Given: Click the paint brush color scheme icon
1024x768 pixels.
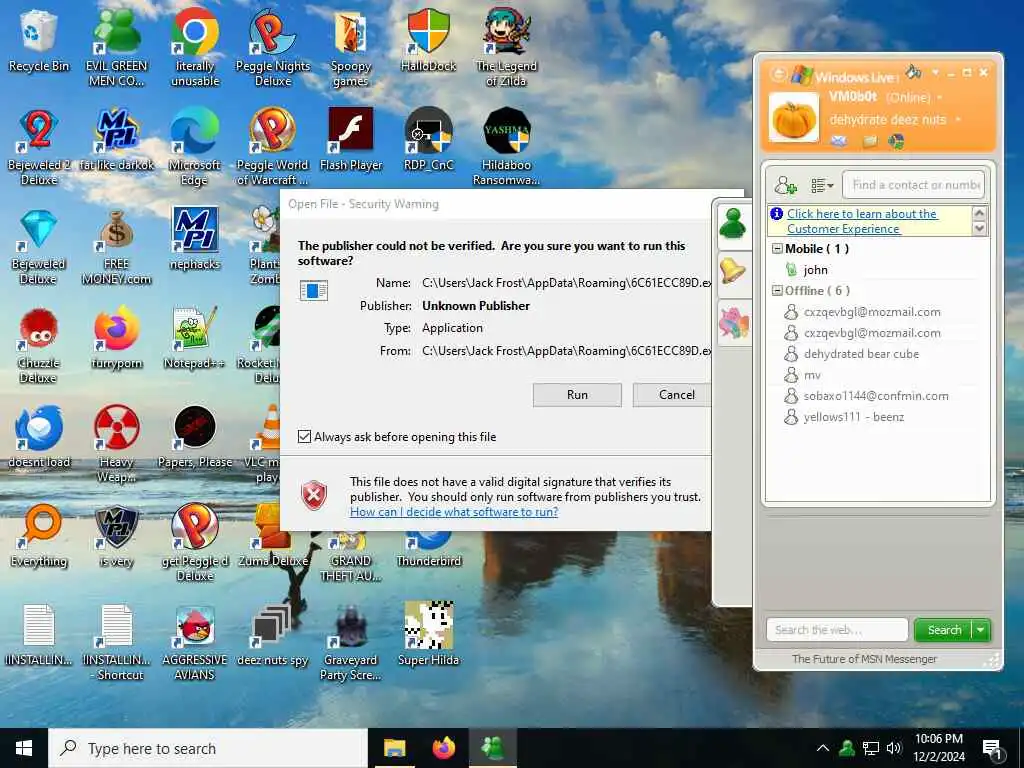Looking at the screenshot, I should [x=914, y=71].
